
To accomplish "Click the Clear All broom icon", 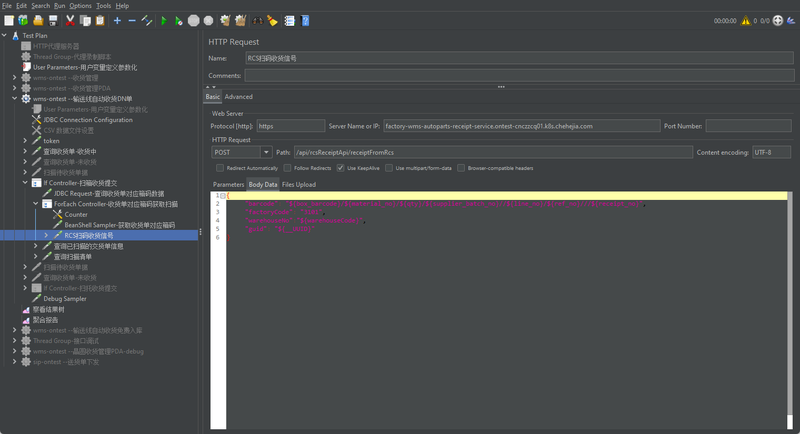I will (x=240, y=20).
